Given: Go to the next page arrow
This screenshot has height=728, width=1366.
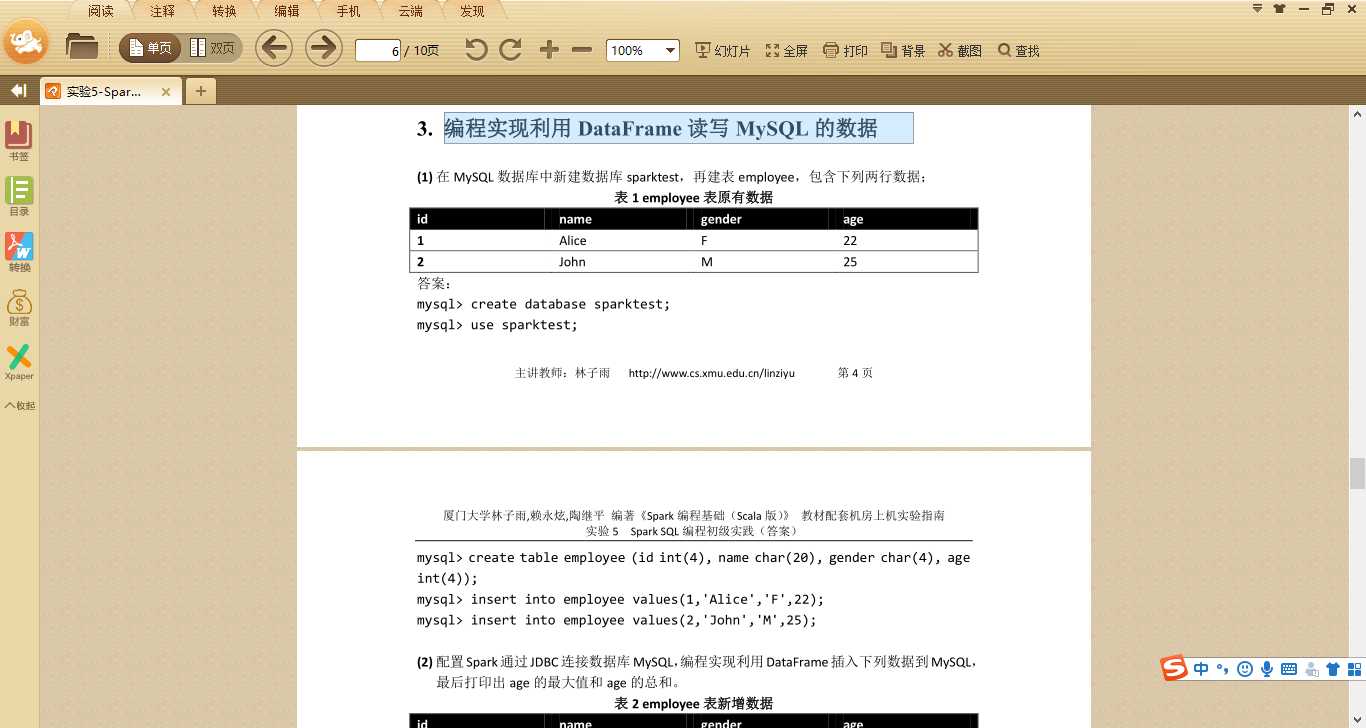Looking at the screenshot, I should coord(324,48).
